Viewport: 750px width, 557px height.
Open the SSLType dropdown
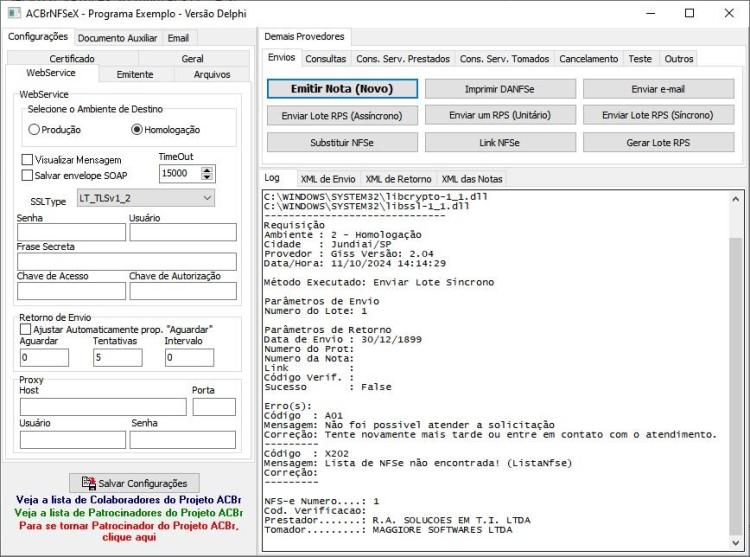click(x=146, y=198)
